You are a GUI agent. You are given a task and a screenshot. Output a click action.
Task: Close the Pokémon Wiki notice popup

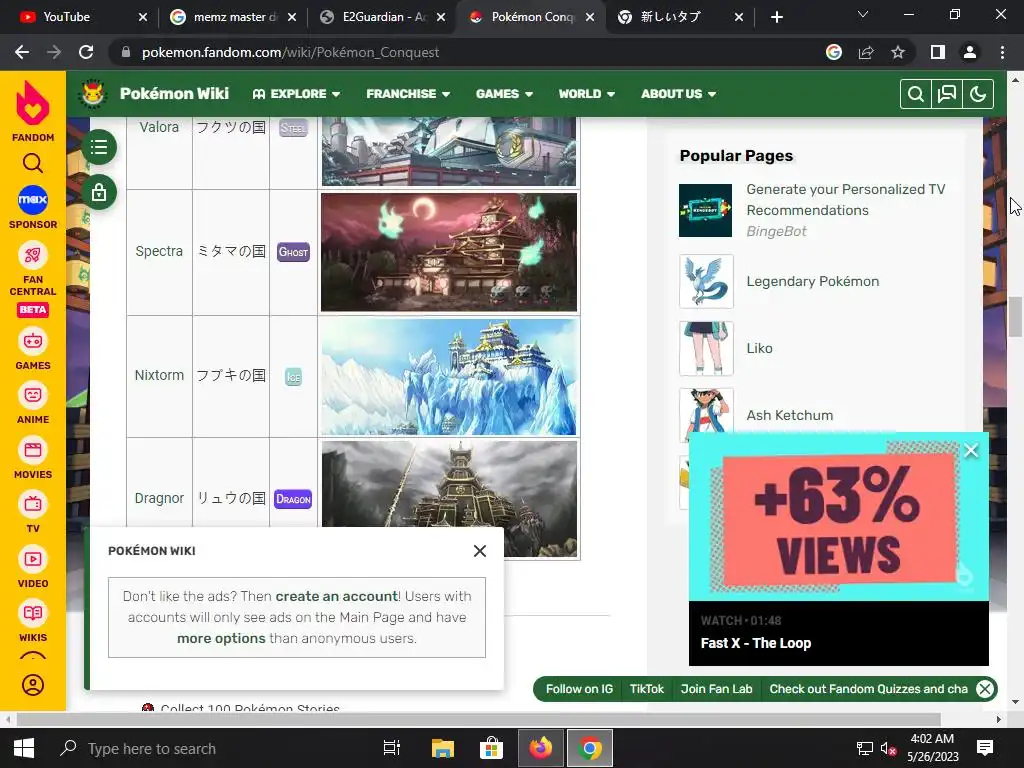480,551
